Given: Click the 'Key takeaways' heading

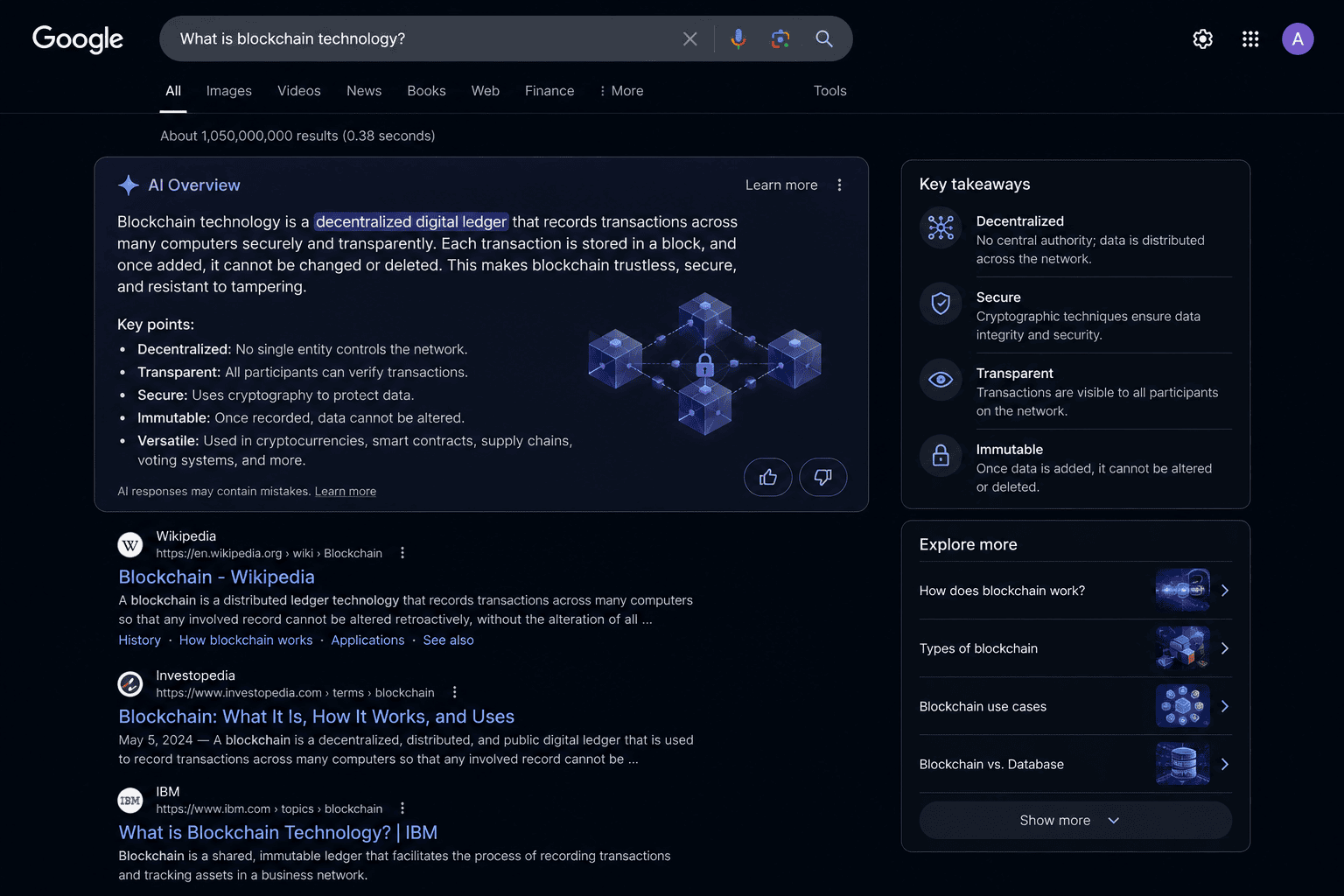Looking at the screenshot, I should pyautogui.click(x=975, y=184).
